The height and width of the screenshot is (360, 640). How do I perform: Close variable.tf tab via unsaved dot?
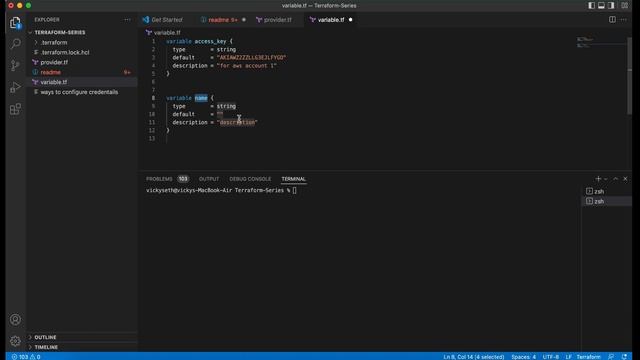pos(350,20)
